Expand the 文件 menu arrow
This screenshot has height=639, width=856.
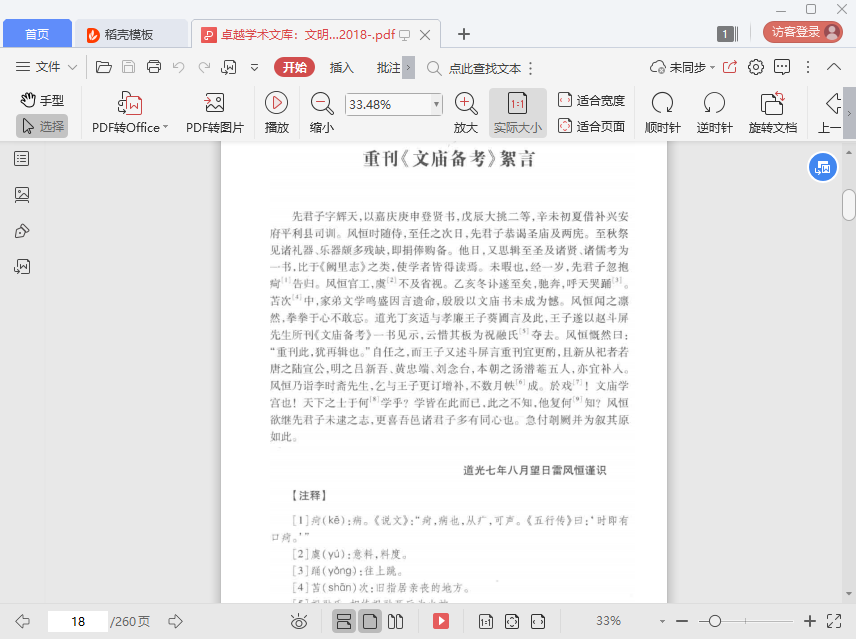[x=72, y=68]
